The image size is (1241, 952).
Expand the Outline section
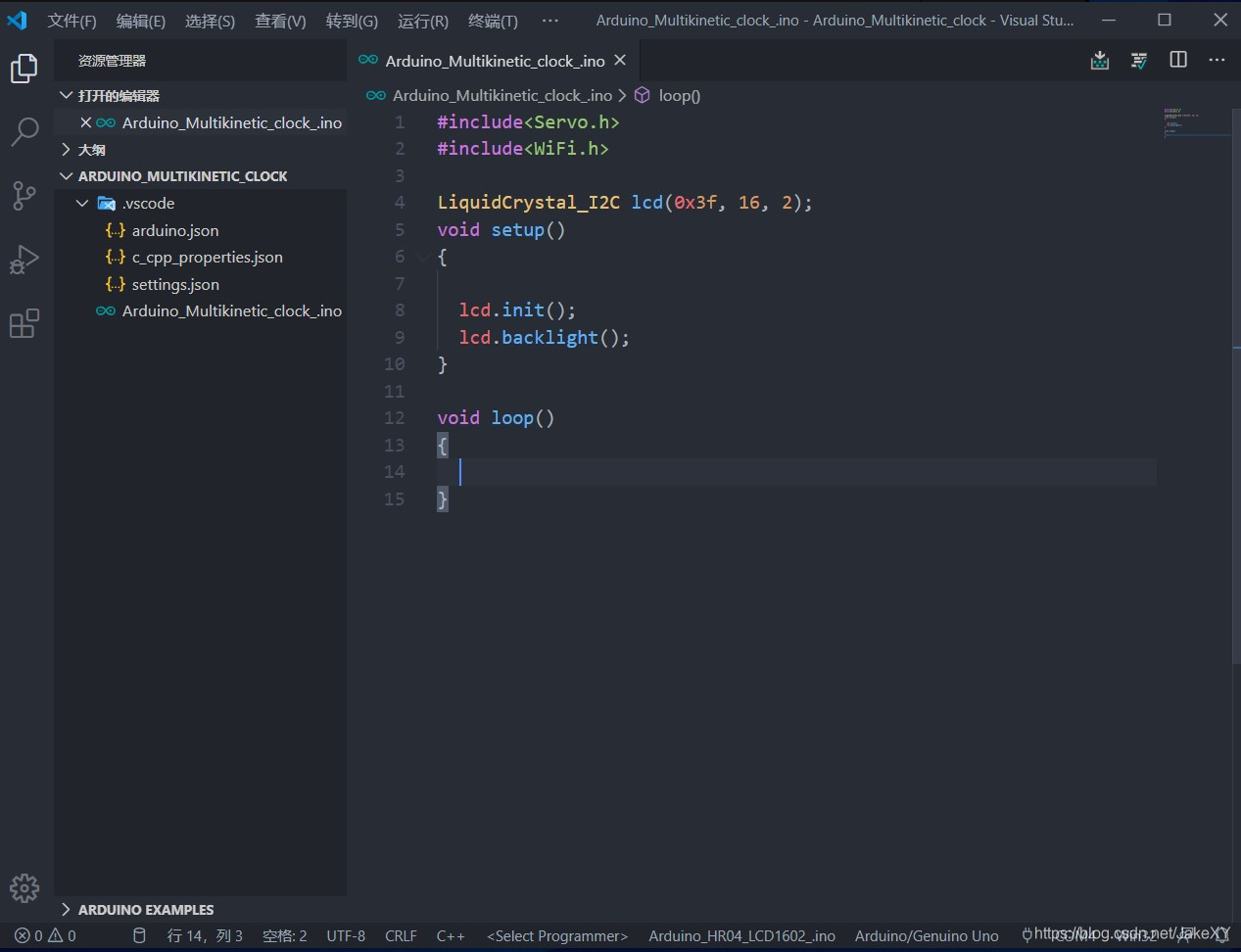click(x=67, y=149)
